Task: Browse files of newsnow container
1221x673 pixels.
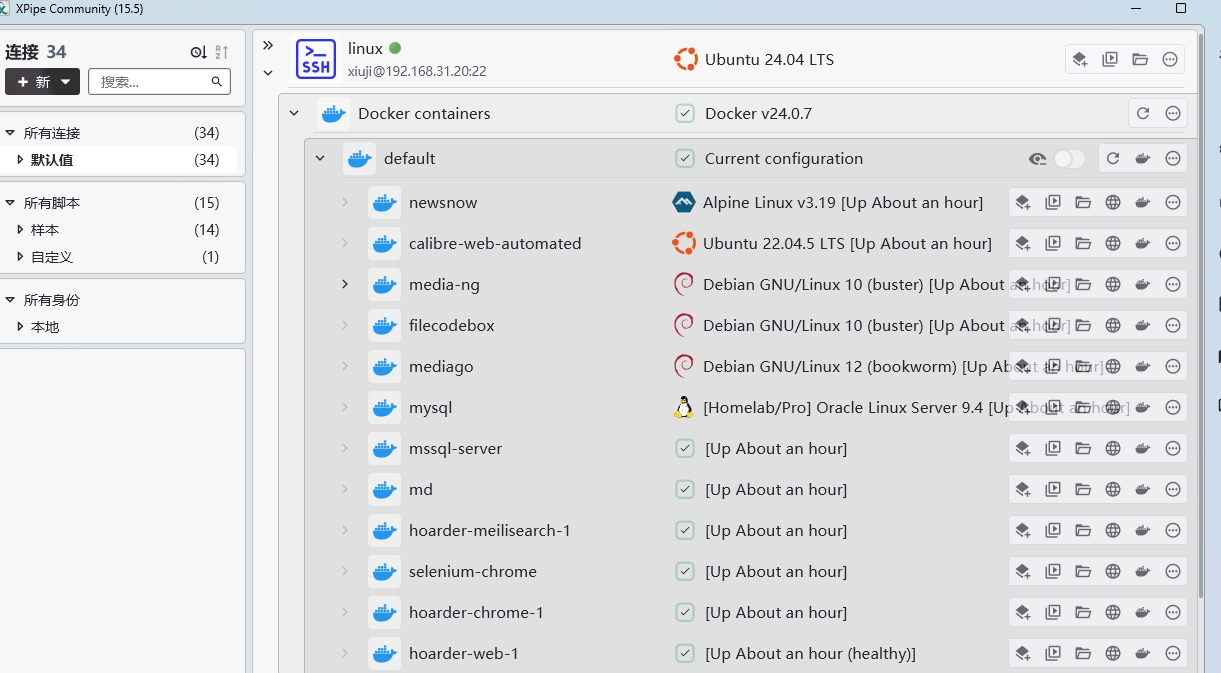Action: pos(1083,202)
